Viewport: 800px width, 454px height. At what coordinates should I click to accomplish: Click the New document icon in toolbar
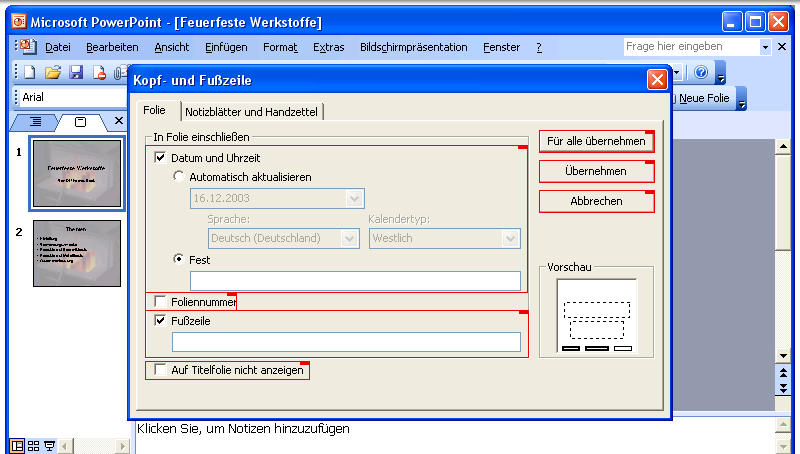[x=29, y=73]
